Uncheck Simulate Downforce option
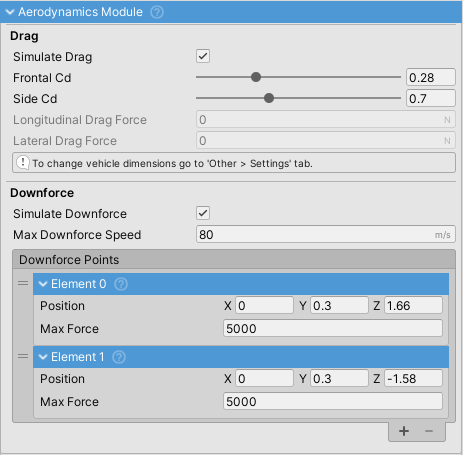The width and height of the screenshot is (463, 455). [x=203, y=213]
